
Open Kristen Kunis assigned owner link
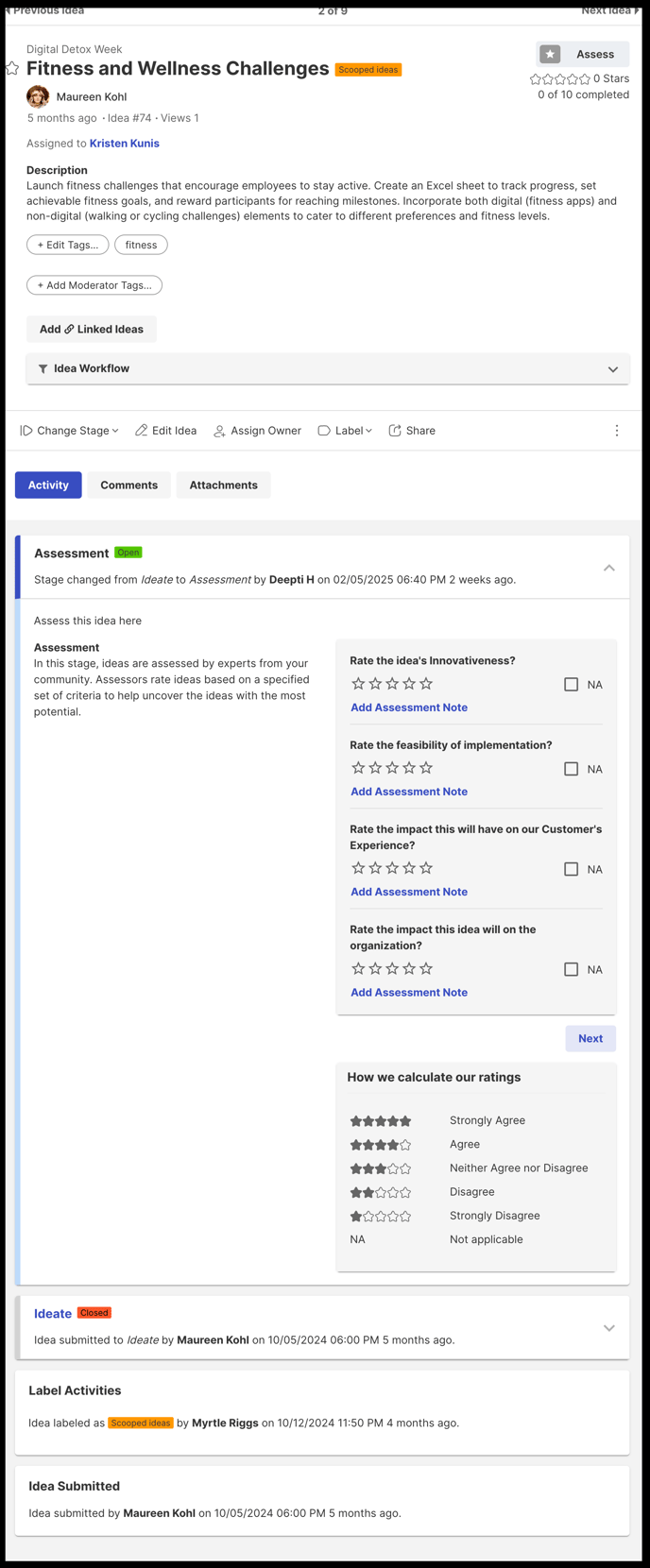pyautogui.click(x=125, y=144)
